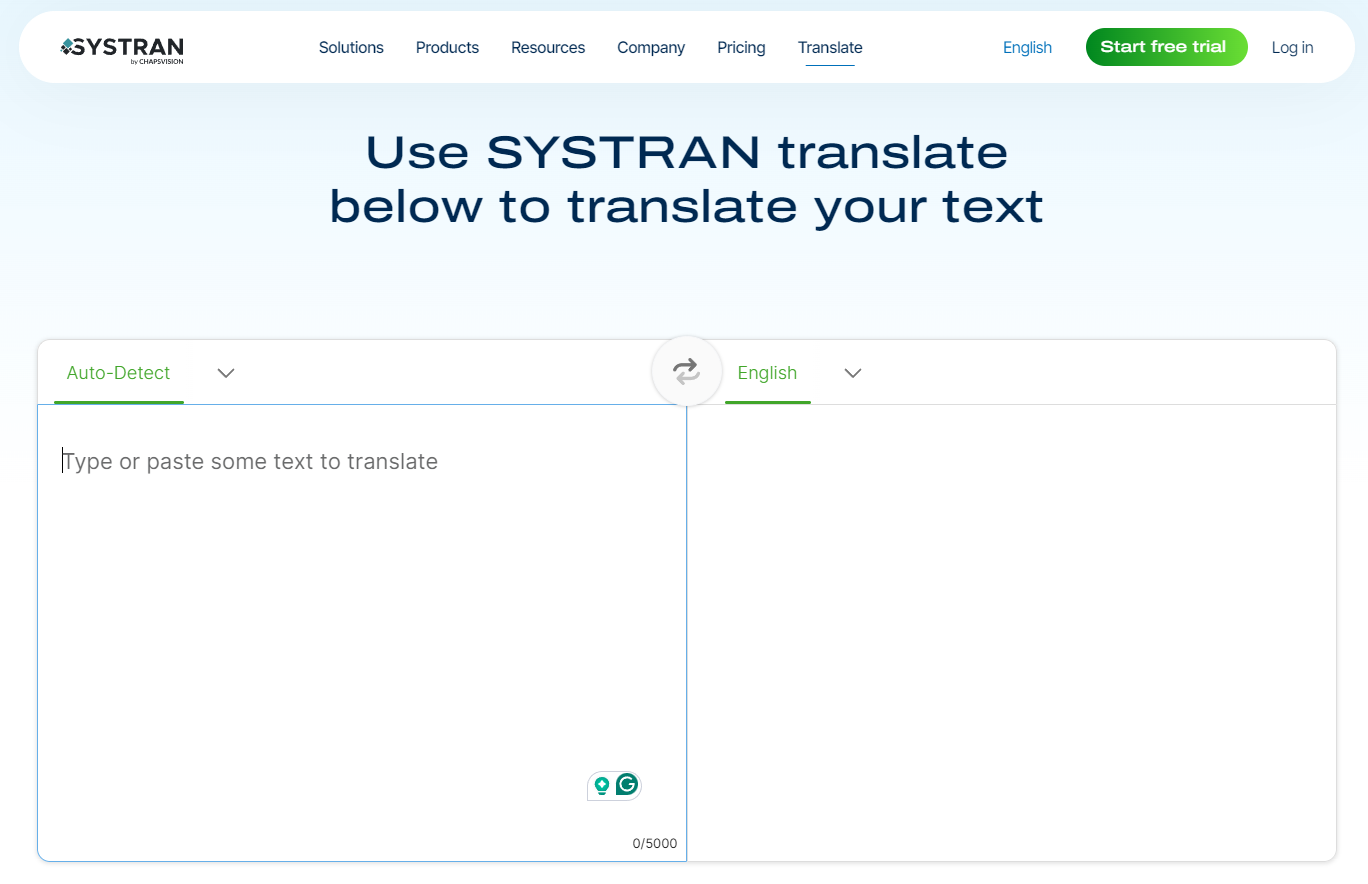Swap source and target languages
The height and width of the screenshot is (884, 1368).
(x=686, y=372)
